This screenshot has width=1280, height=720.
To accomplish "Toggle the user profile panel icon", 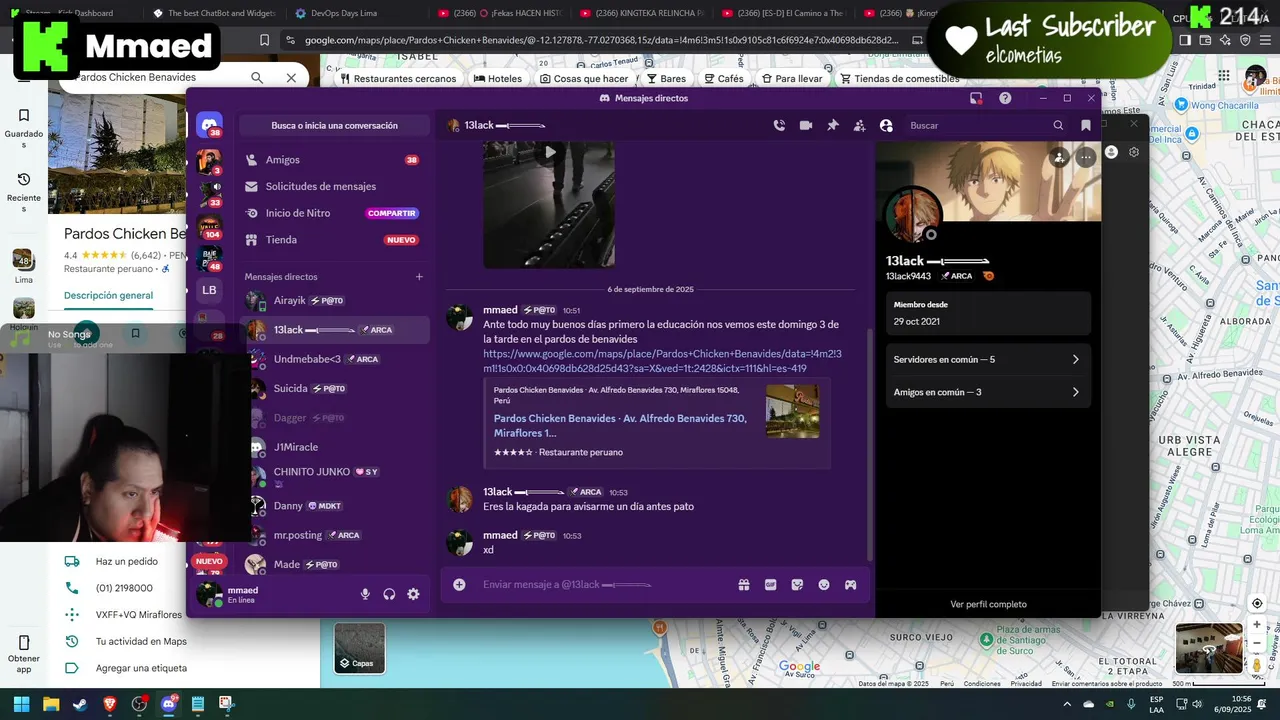I will (x=886, y=126).
